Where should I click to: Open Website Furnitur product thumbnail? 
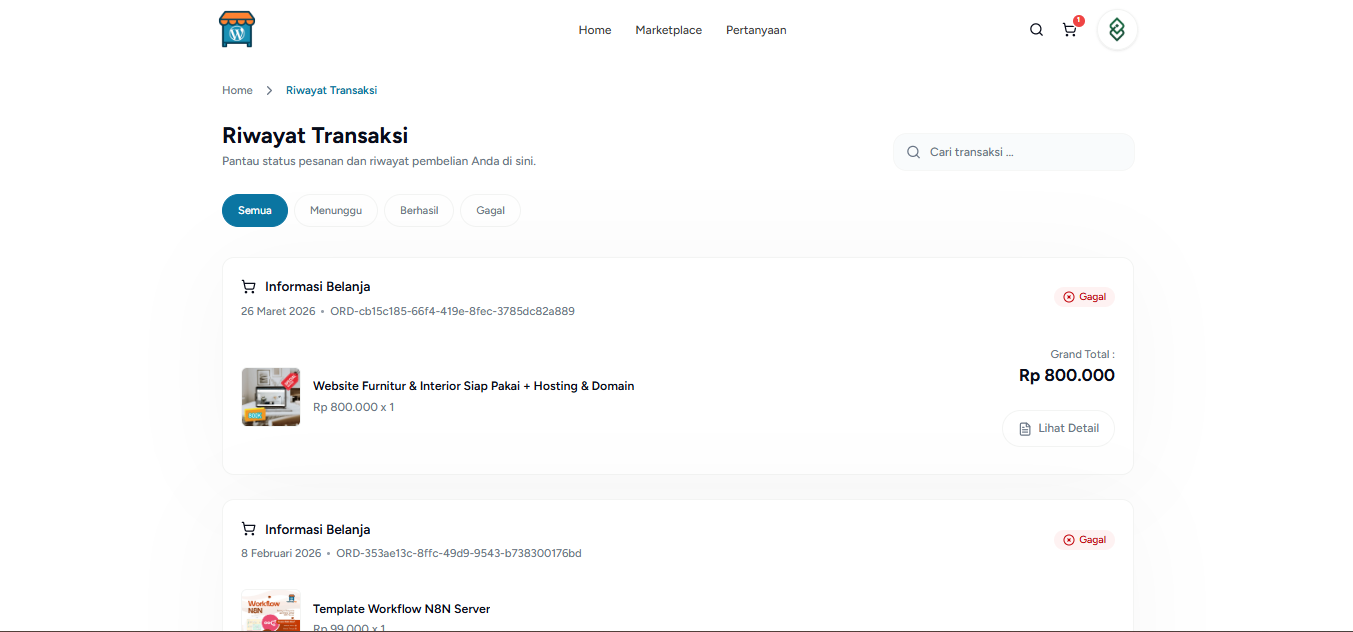click(x=271, y=397)
